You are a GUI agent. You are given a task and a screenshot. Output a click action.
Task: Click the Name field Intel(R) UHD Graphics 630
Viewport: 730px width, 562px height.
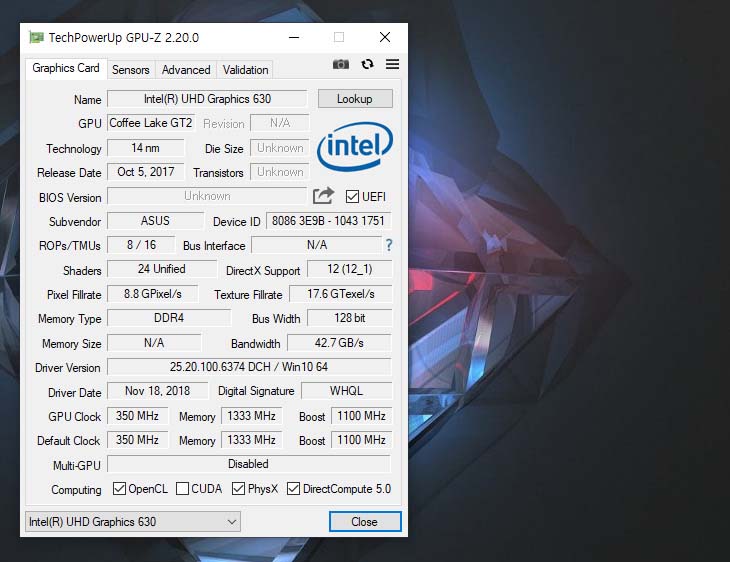pos(207,99)
